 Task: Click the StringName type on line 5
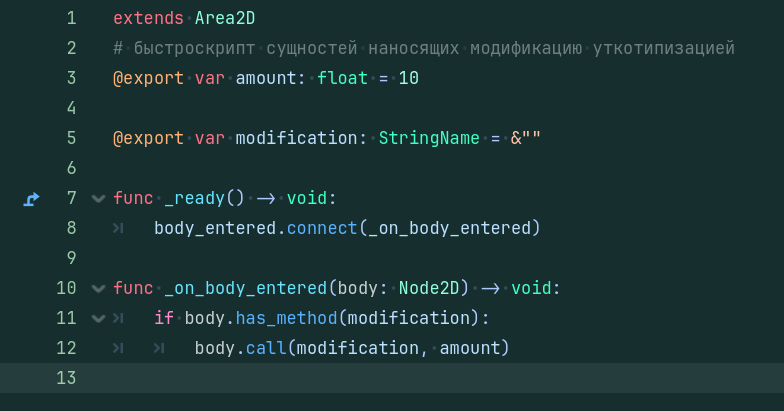click(x=429, y=138)
